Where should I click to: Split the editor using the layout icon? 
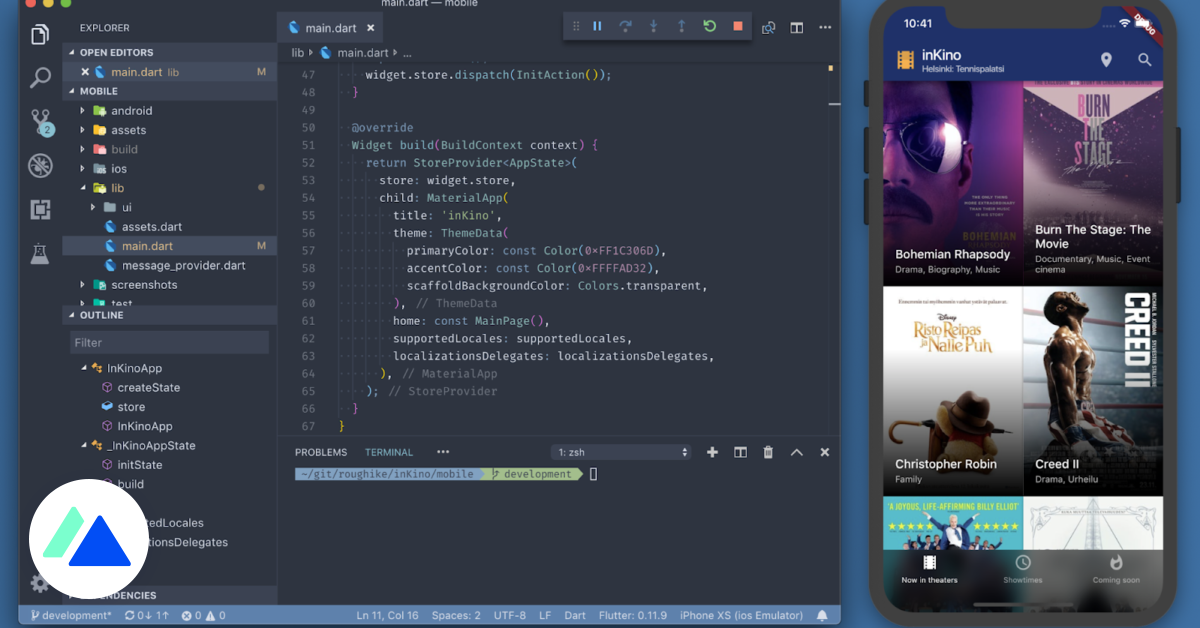pos(797,28)
